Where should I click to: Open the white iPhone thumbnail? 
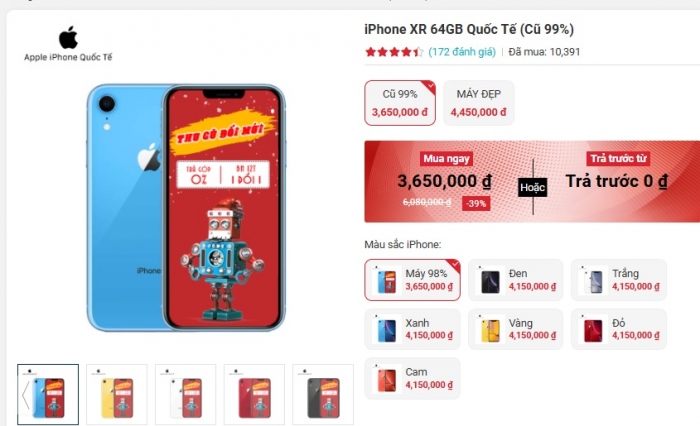[x=186, y=394]
